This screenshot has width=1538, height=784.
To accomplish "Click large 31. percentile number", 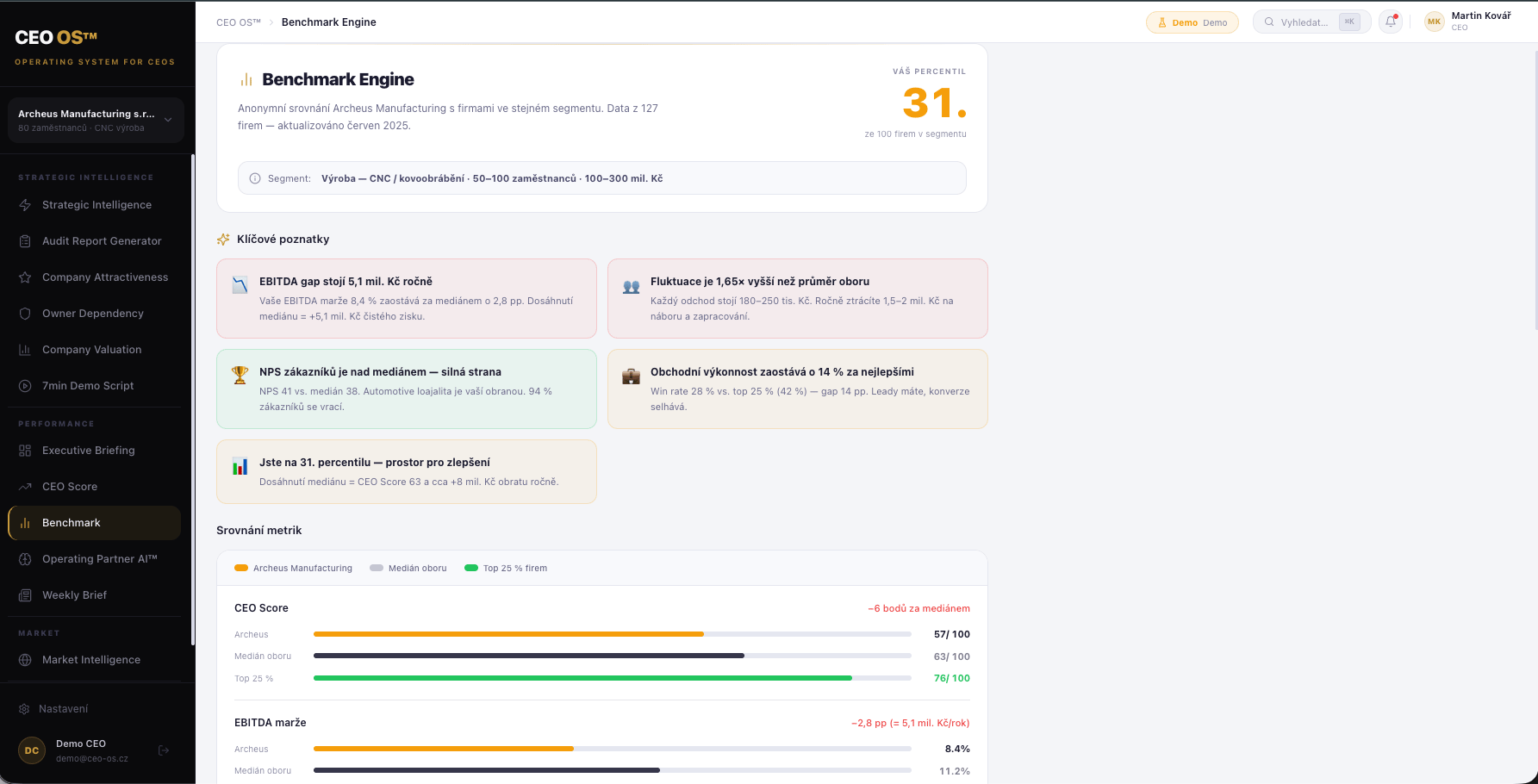I will [x=935, y=103].
